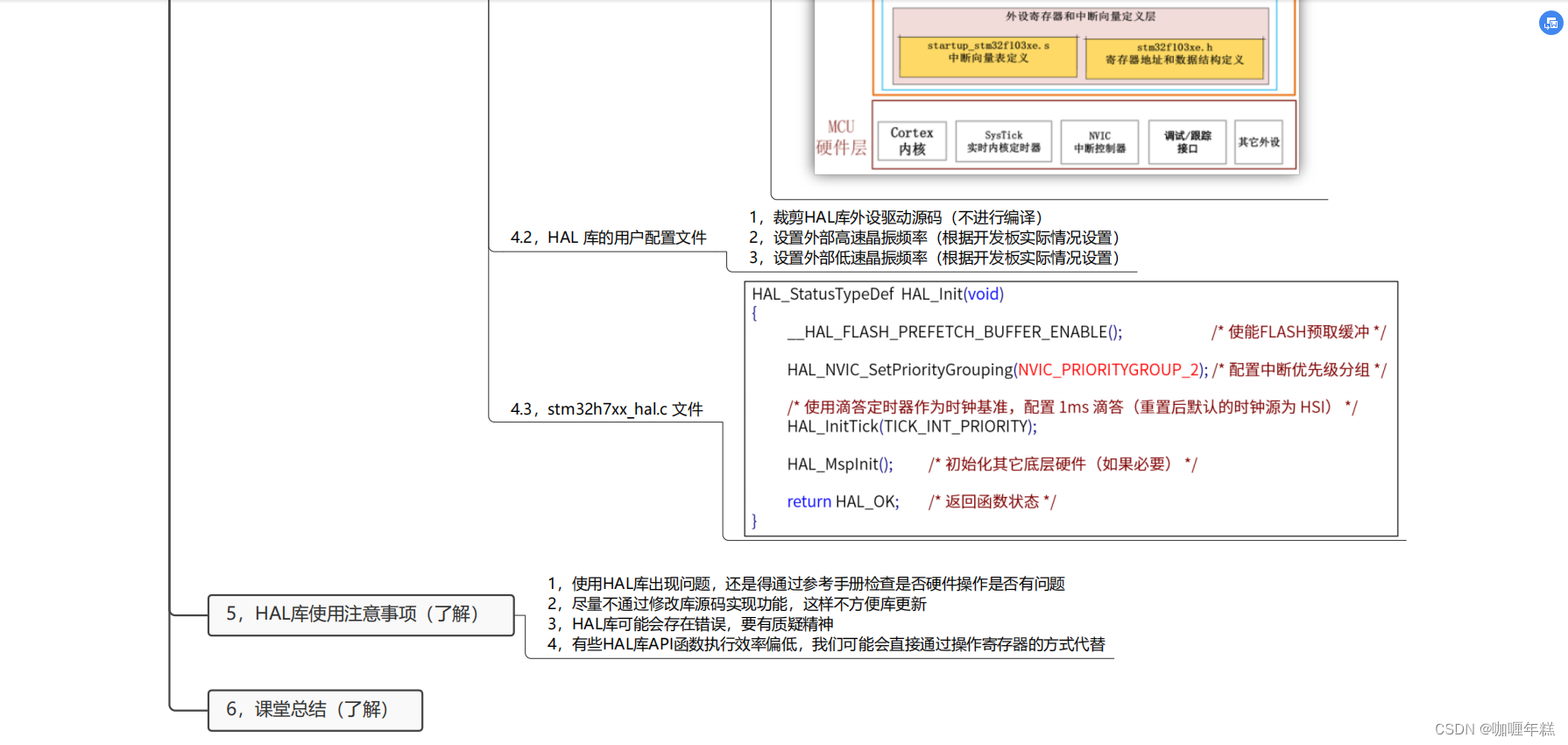Select node '5，HAL库使用注意事项（了解）'
1568x745 pixels.
click(x=361, y=614)
